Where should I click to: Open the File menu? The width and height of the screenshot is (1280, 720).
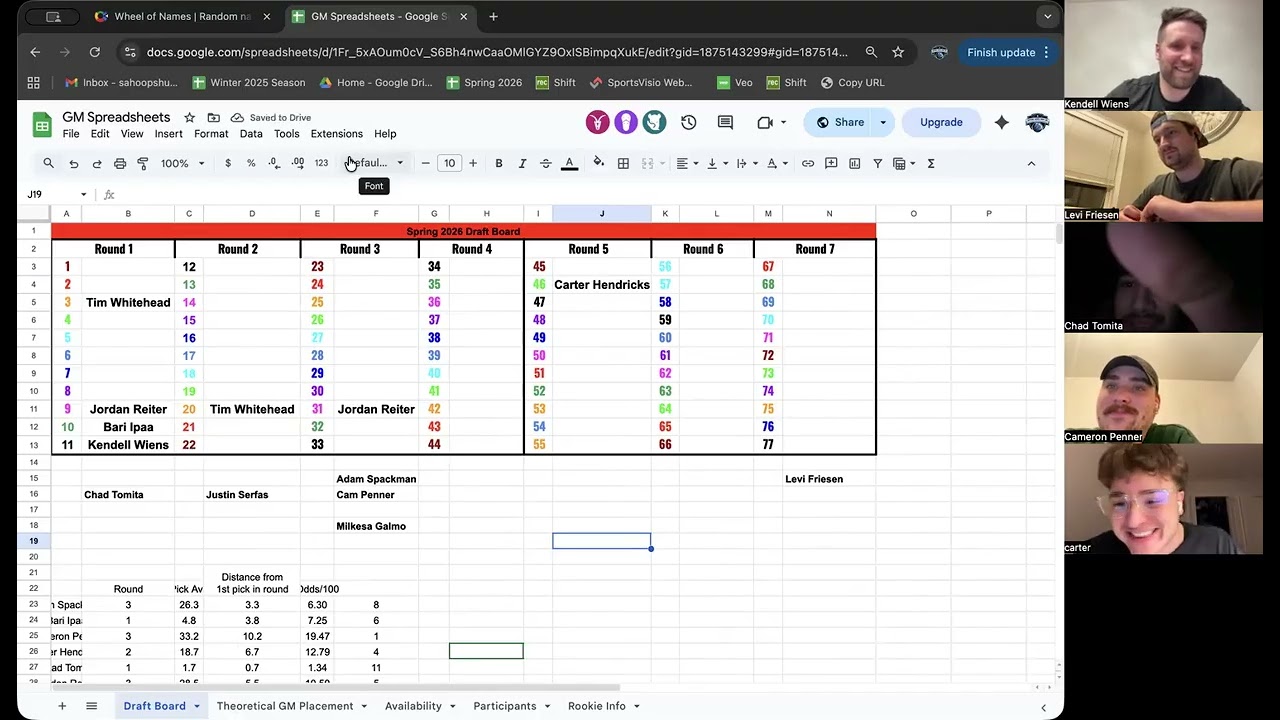click(x=71, y=134)
